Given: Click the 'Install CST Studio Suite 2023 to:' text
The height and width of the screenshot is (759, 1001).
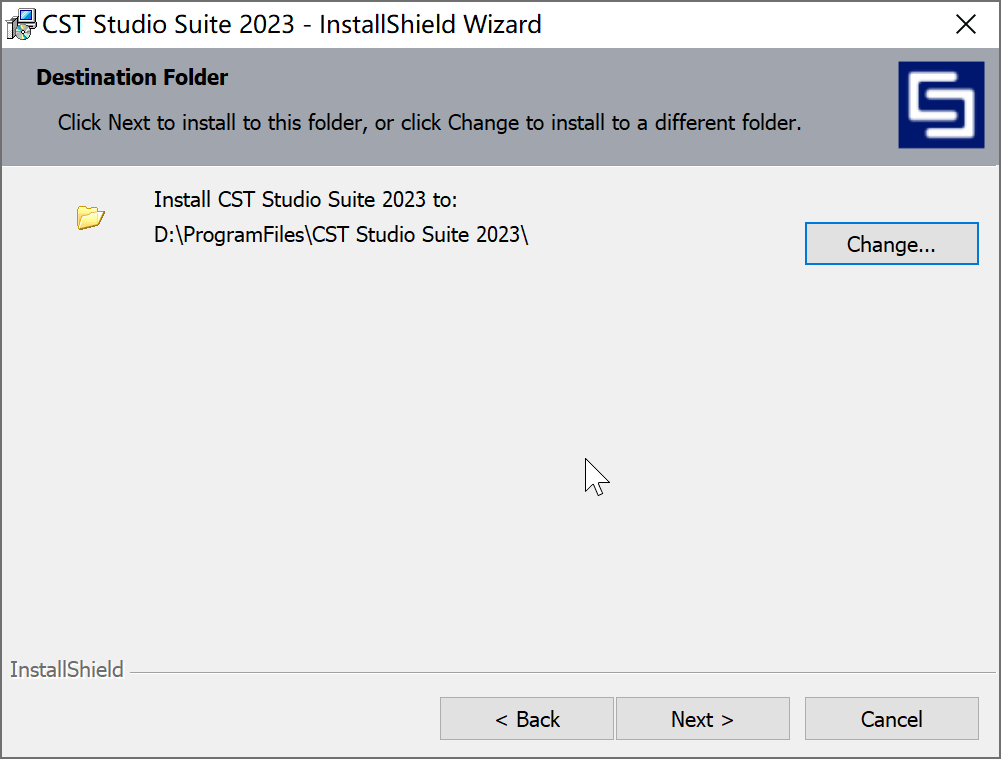Looking at the screenshot, I should click(304, 199).
